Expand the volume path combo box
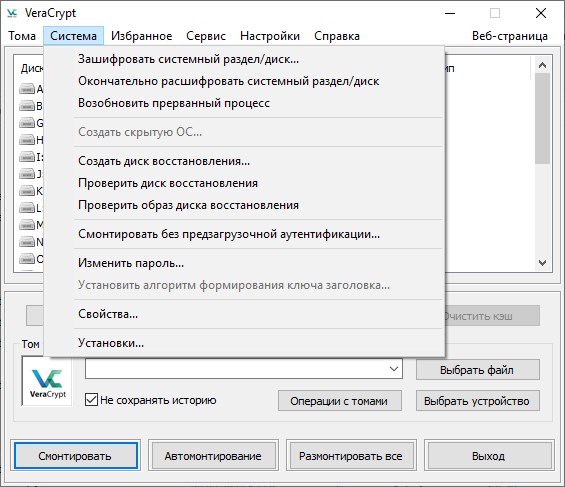The height and width of the screenshot is (487, 565). point(394,369)
